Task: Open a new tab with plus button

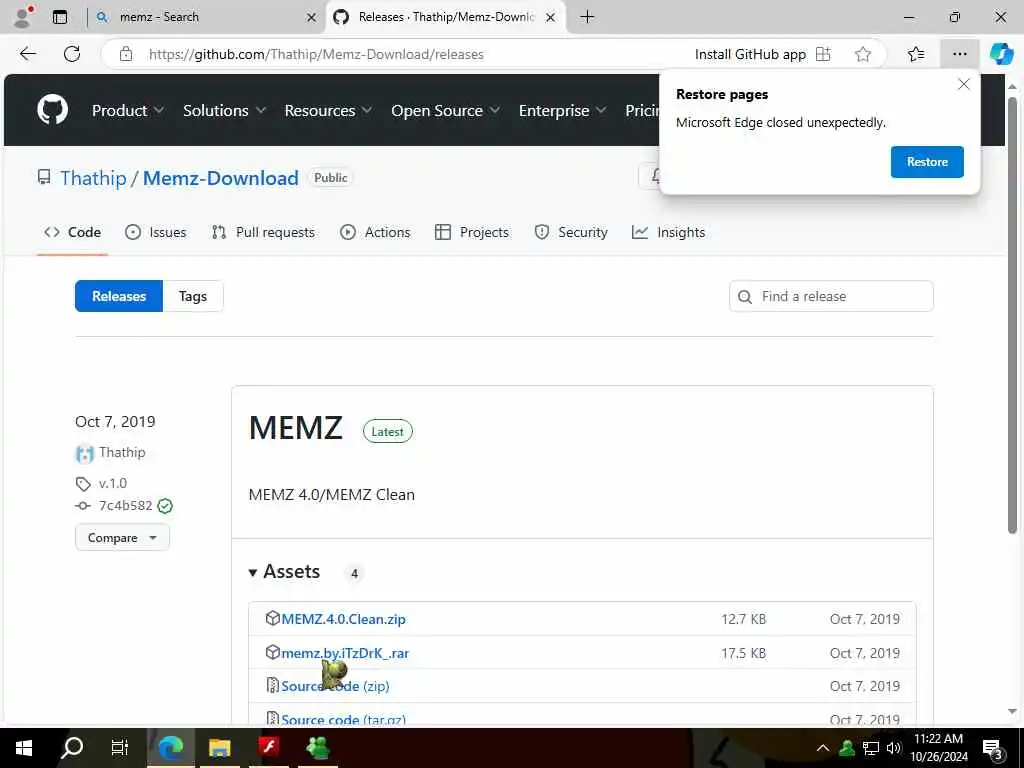Action: tap(587, 17)
